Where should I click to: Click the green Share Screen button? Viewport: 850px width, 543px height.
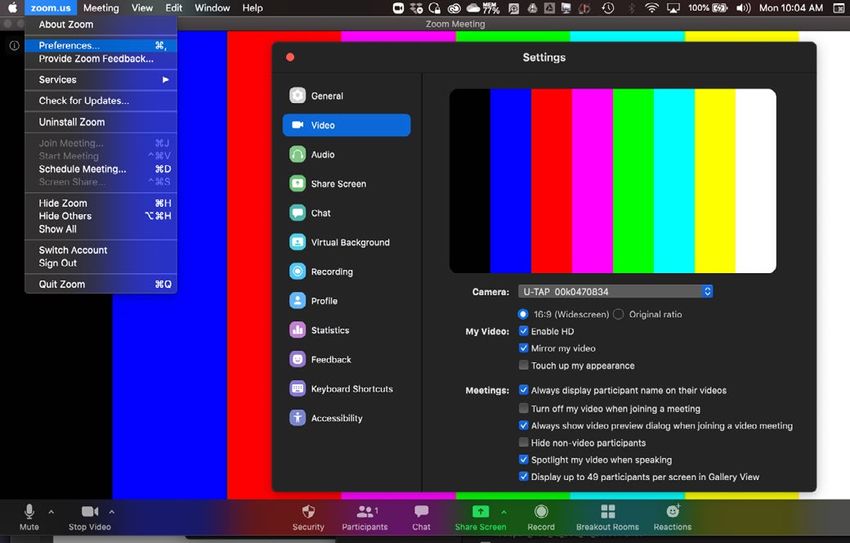point(480,517)
